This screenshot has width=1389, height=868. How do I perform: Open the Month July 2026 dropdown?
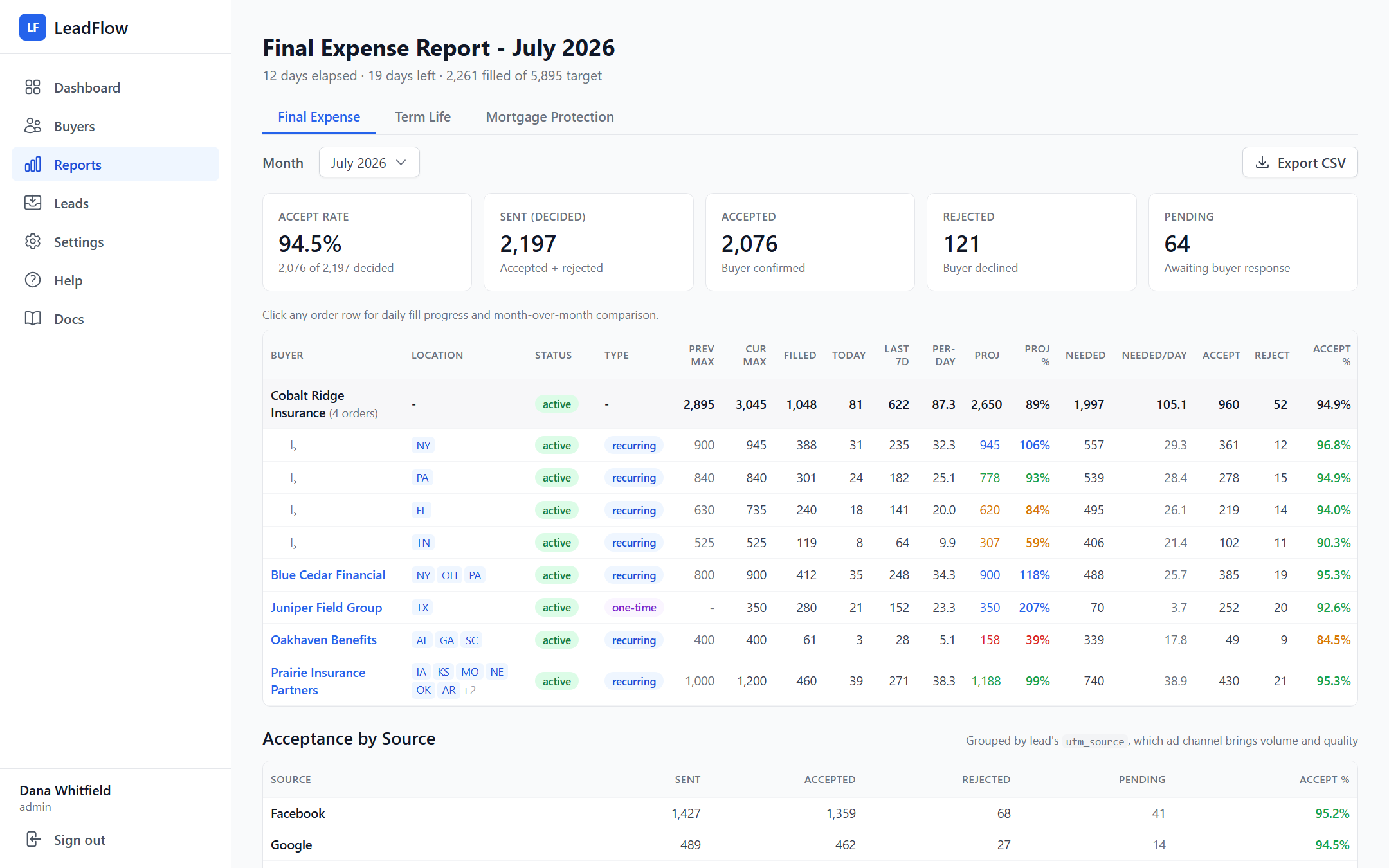click(x=369, y=163)
